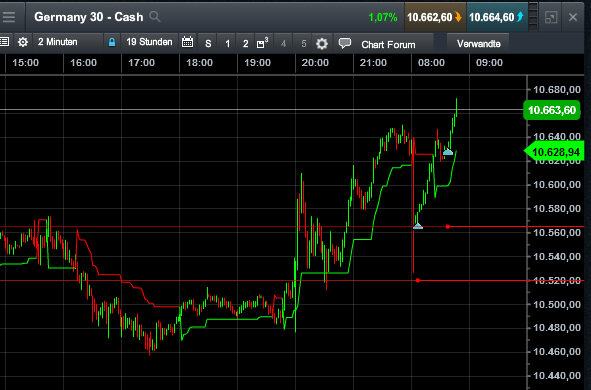Screen dimensions: 591x390
Task: Open the list panel icon at toolbar left
Action: (4, 42)
